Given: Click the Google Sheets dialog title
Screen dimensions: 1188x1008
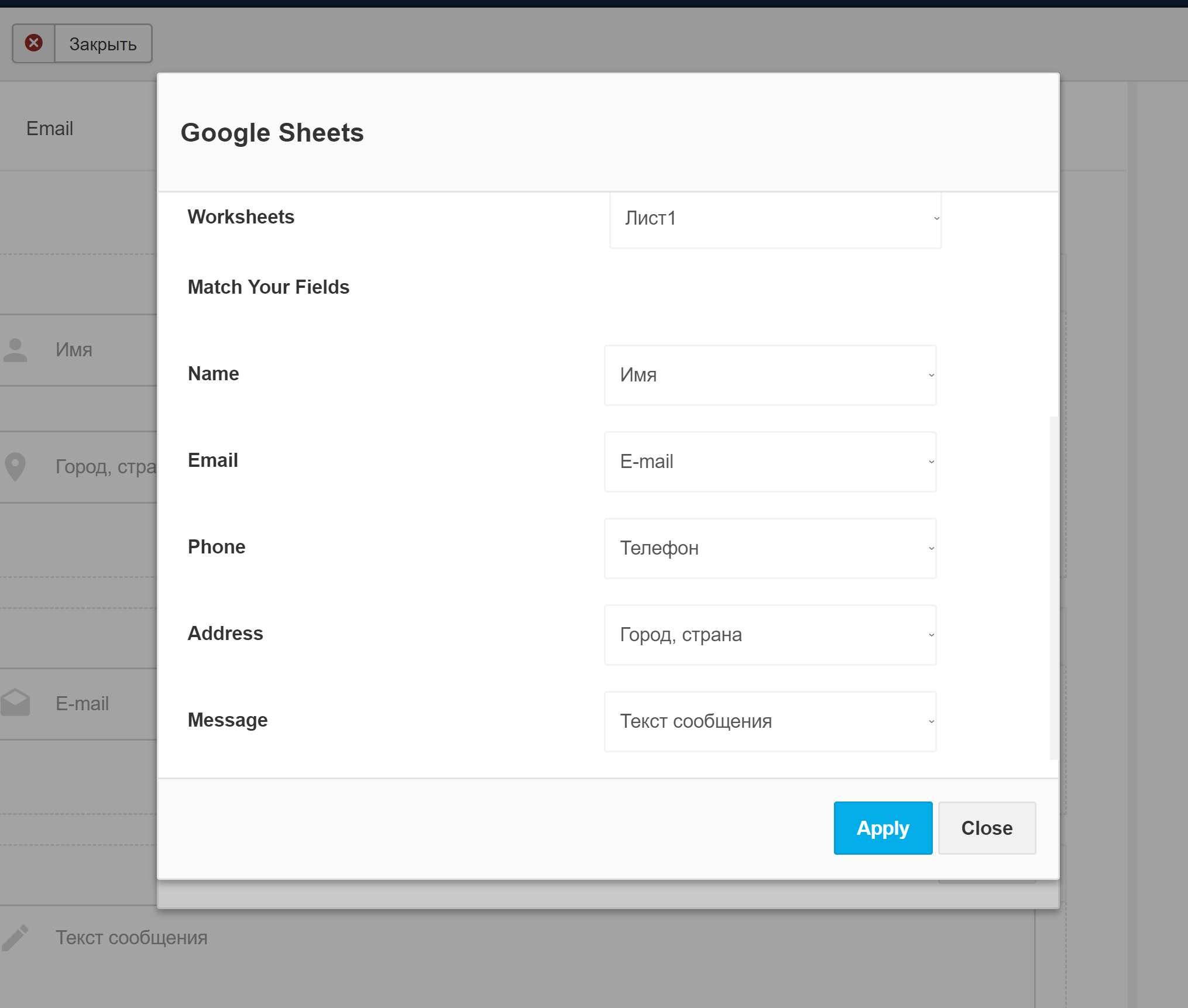Looking at the screenshot, I should click(x=272, y=133).
